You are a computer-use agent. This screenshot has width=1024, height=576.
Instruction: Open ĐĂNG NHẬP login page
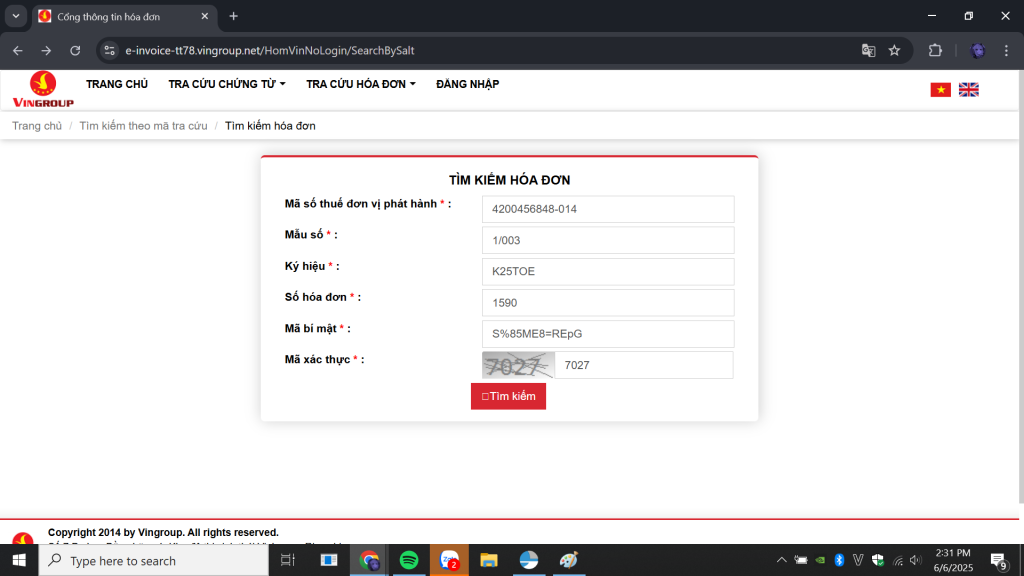coord(468,84)
